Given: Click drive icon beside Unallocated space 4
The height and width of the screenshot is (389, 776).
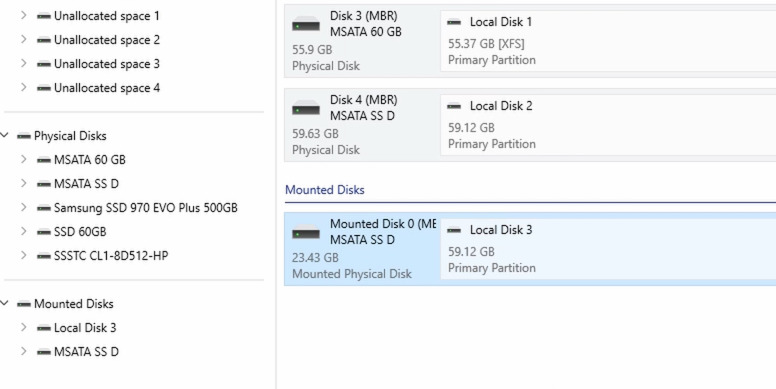Looking at the screenshot, I should pos(44,88).
